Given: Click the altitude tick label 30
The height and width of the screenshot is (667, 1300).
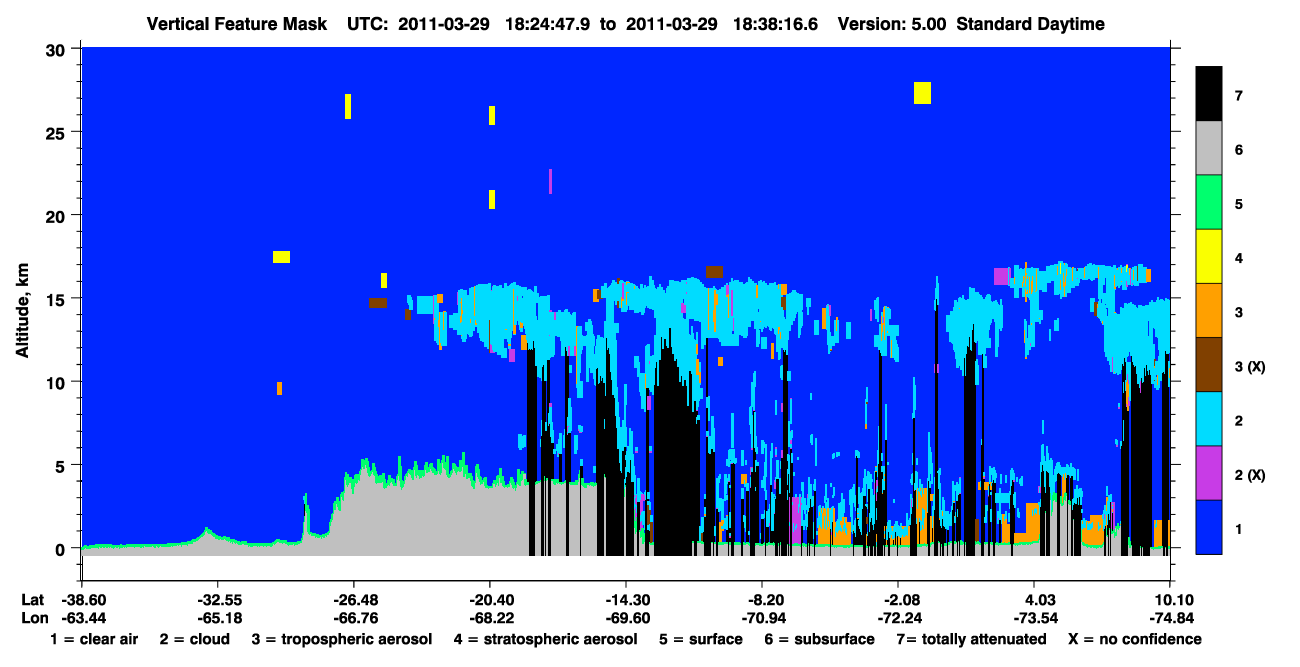Looking at the screenshot, I should [x=57, y=49].
